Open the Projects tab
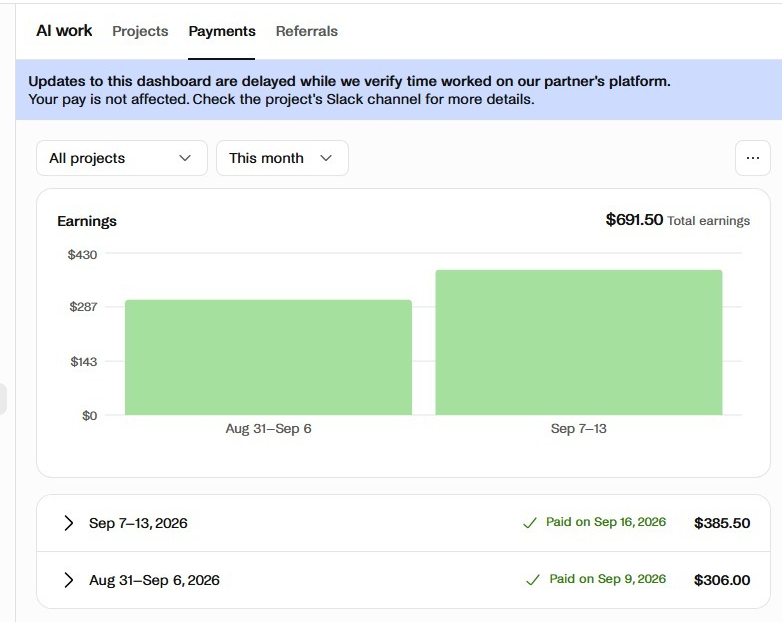The width and height of the screenshot is (782, 622). [x=140, y=31]
